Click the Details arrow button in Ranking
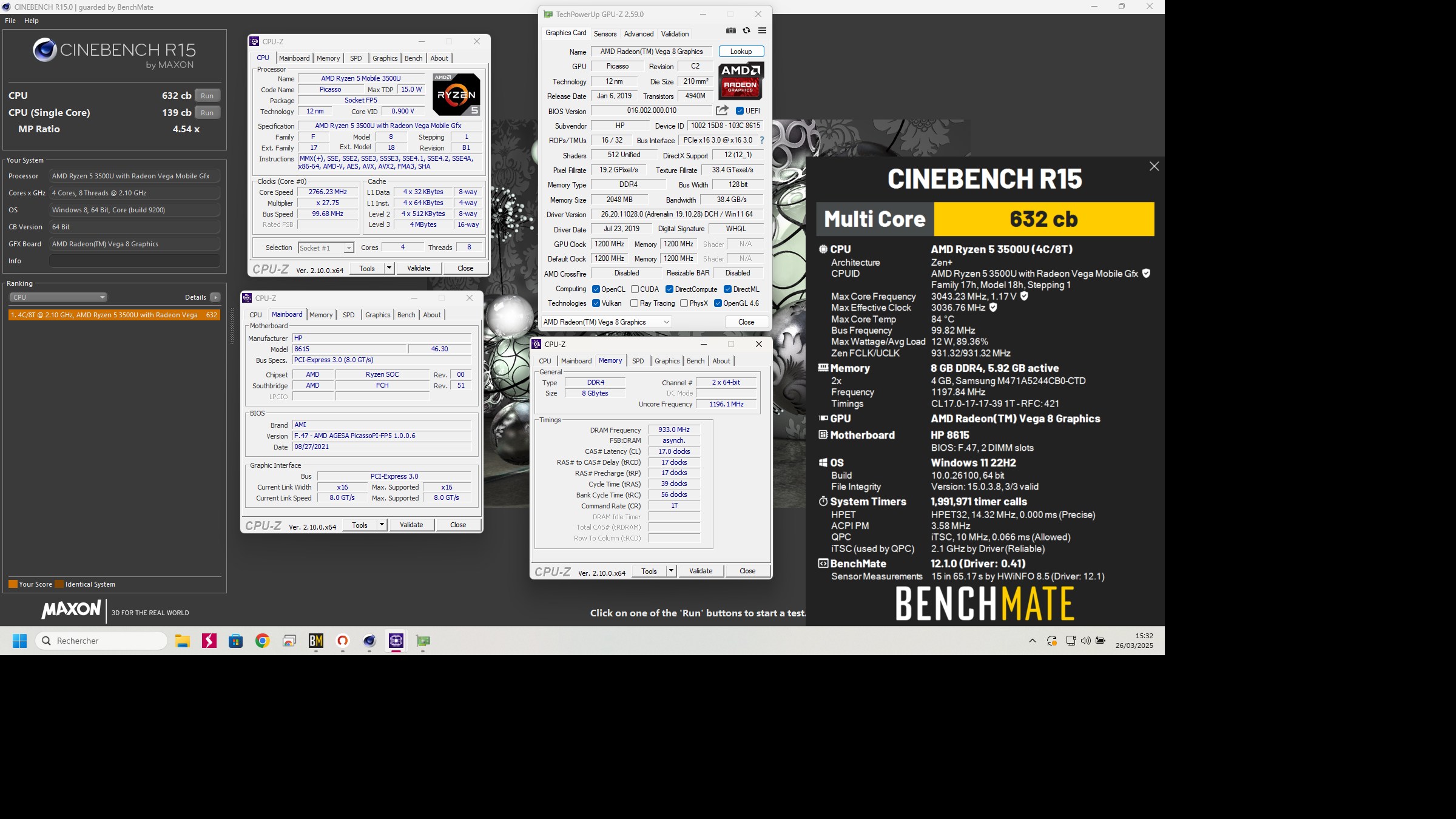1456x819 pixels. (215, 297)
